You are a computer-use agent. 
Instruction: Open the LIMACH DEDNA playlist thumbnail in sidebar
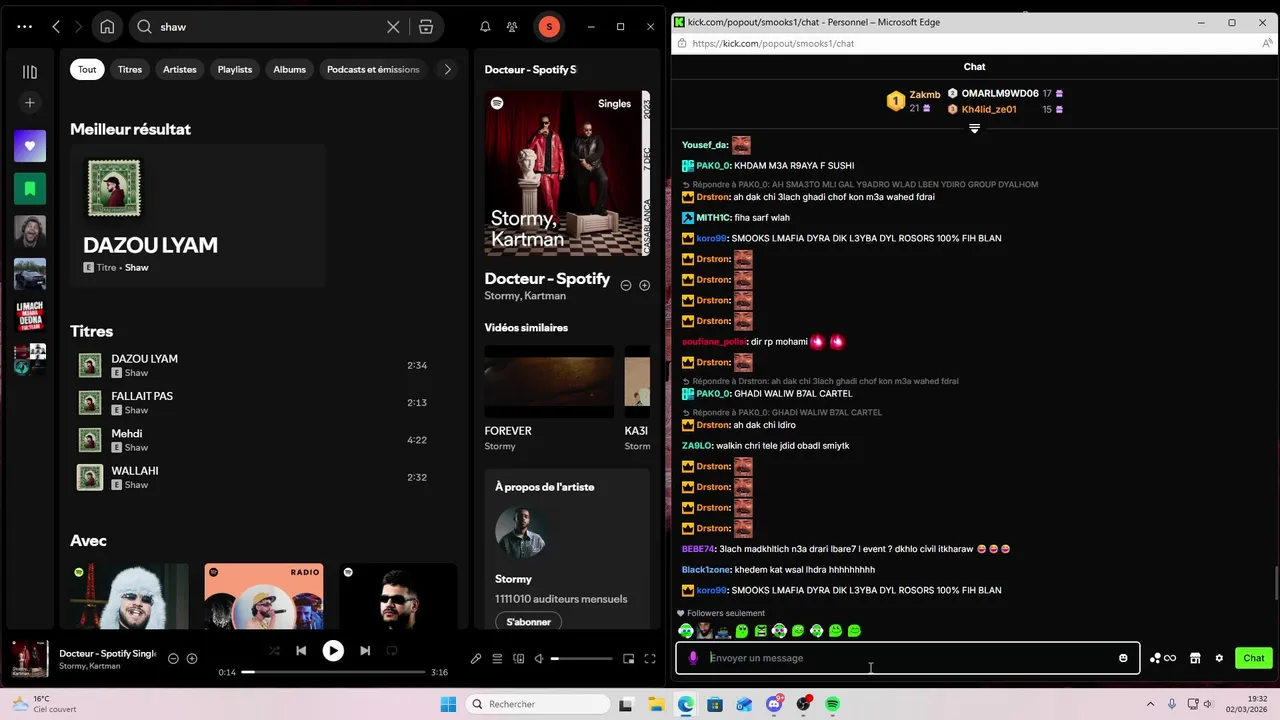click(x=30, y=317)
